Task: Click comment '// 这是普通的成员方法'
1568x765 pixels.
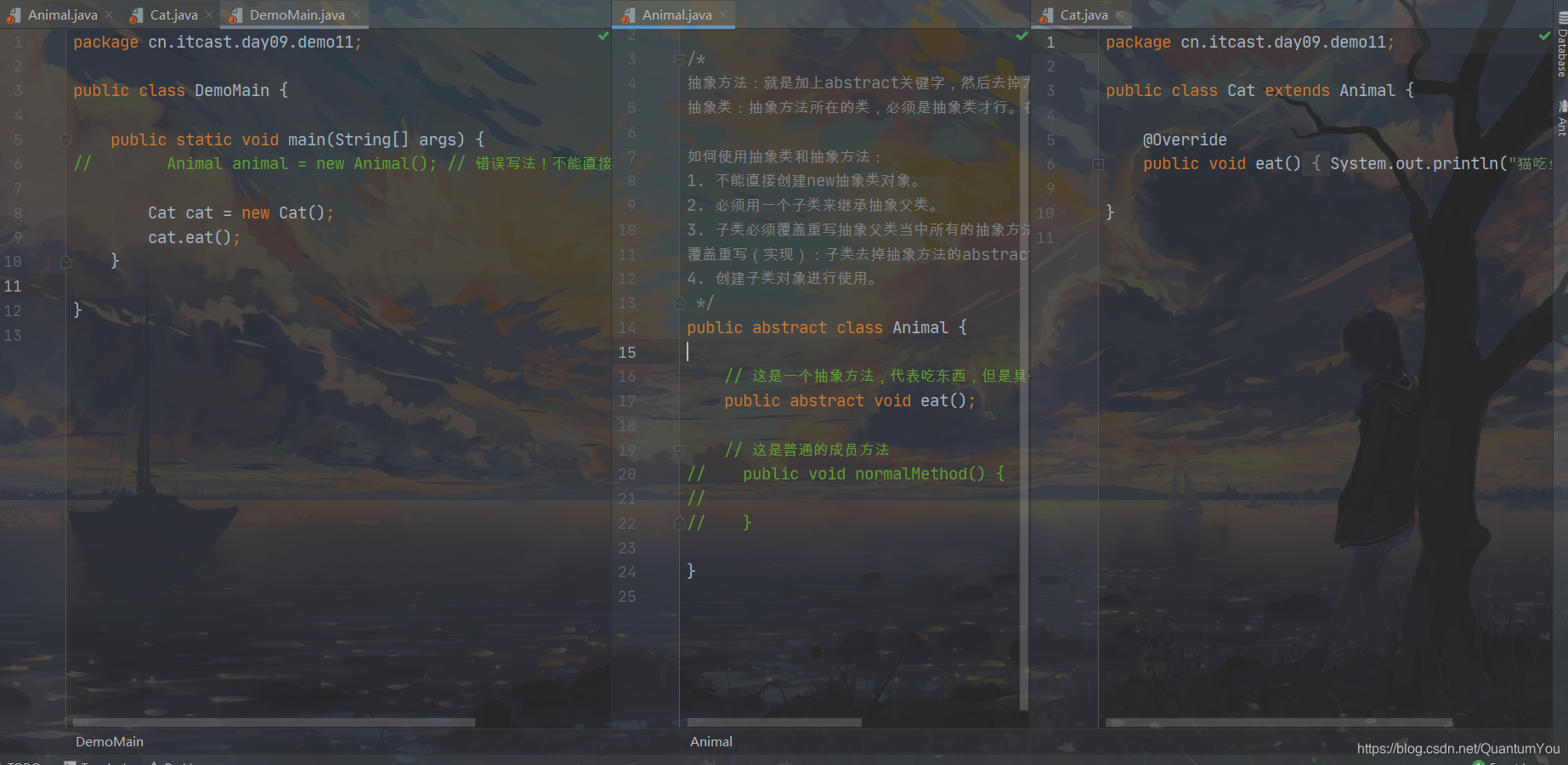Action: pos(807,450)
